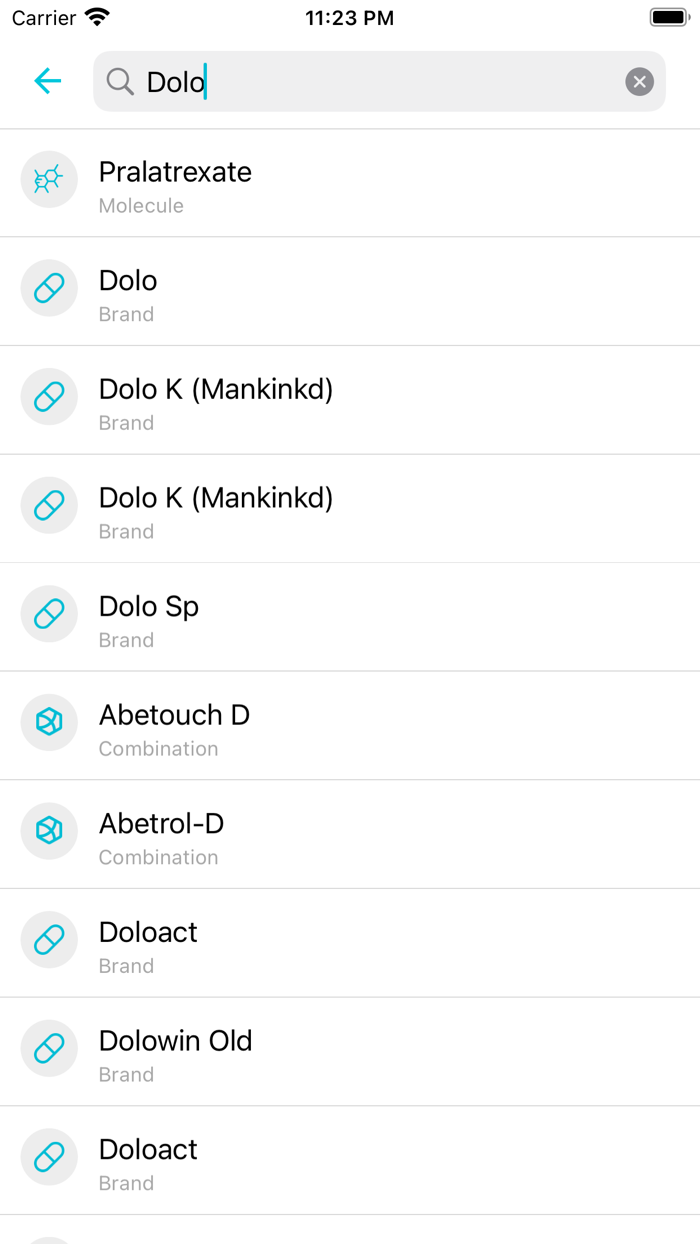
Task: Tap the pill icon beside Dolo Sp
Action: click(49, 614)
